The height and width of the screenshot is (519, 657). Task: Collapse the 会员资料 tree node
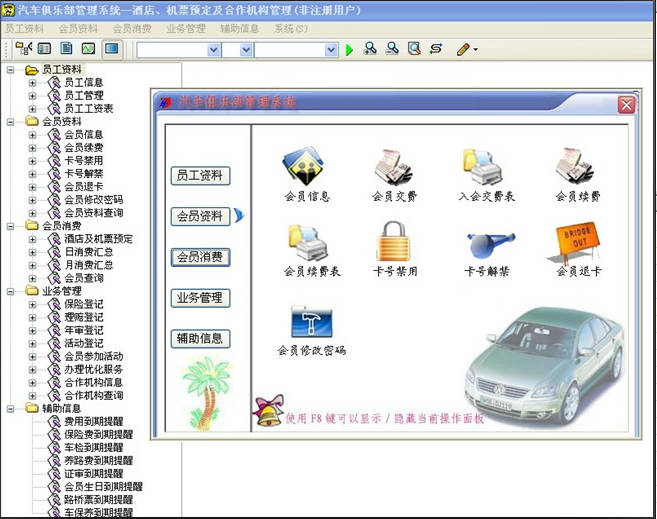(10, 122)
